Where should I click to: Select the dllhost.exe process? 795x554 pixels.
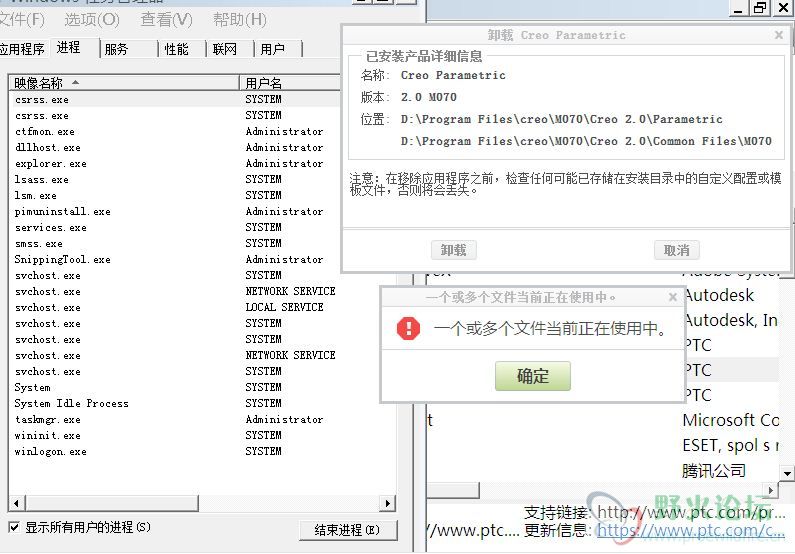[x=175, y=147]
